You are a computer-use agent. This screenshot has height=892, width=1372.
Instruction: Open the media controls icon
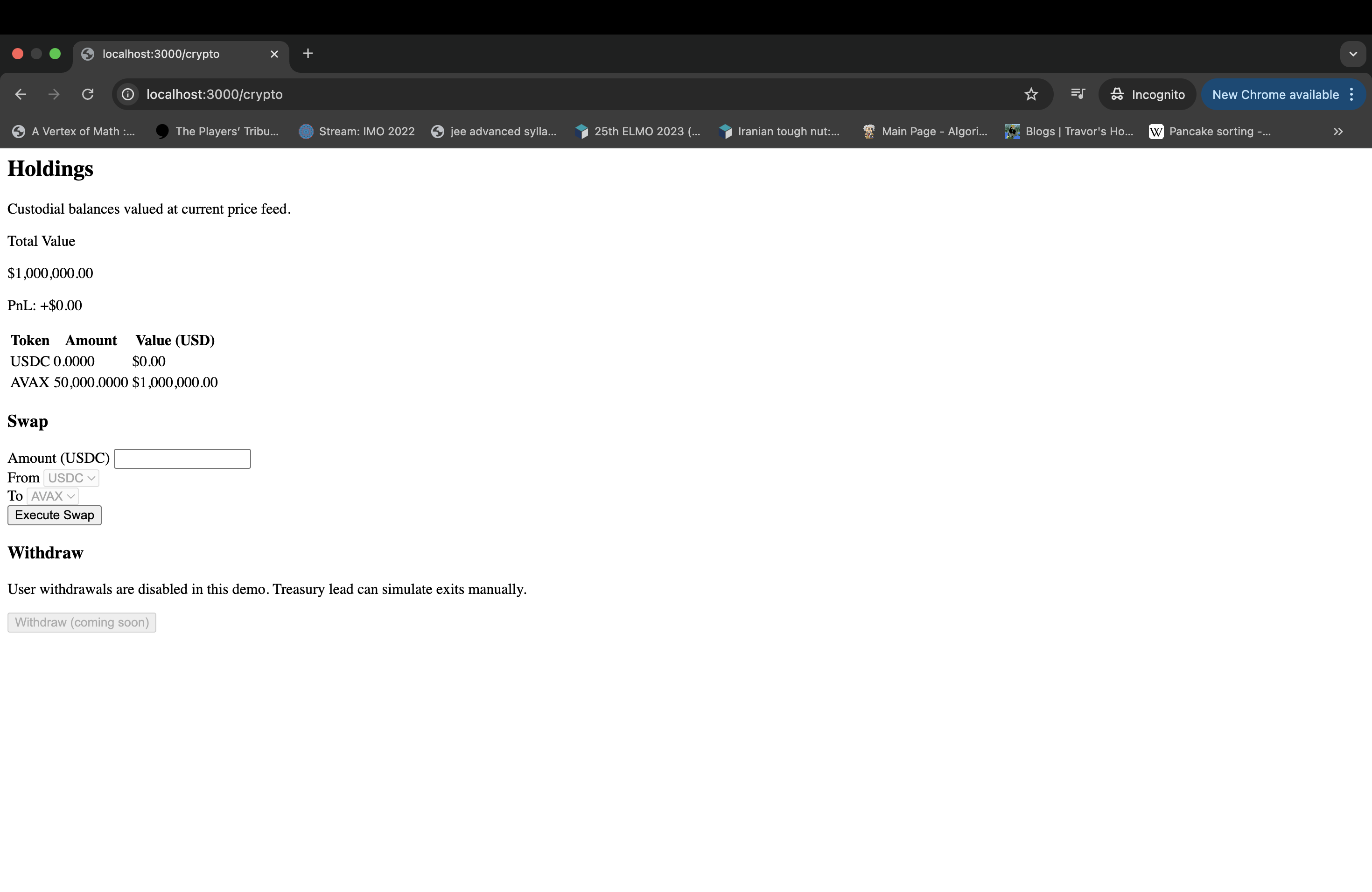point(1078,94)
